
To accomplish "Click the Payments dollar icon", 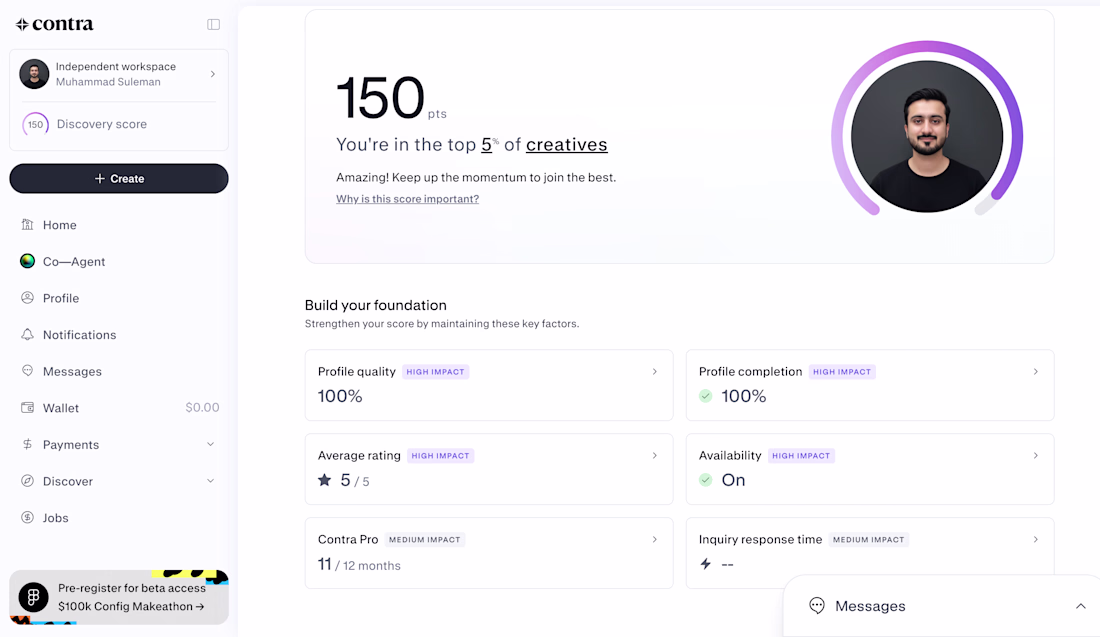I will pos(27,443).
